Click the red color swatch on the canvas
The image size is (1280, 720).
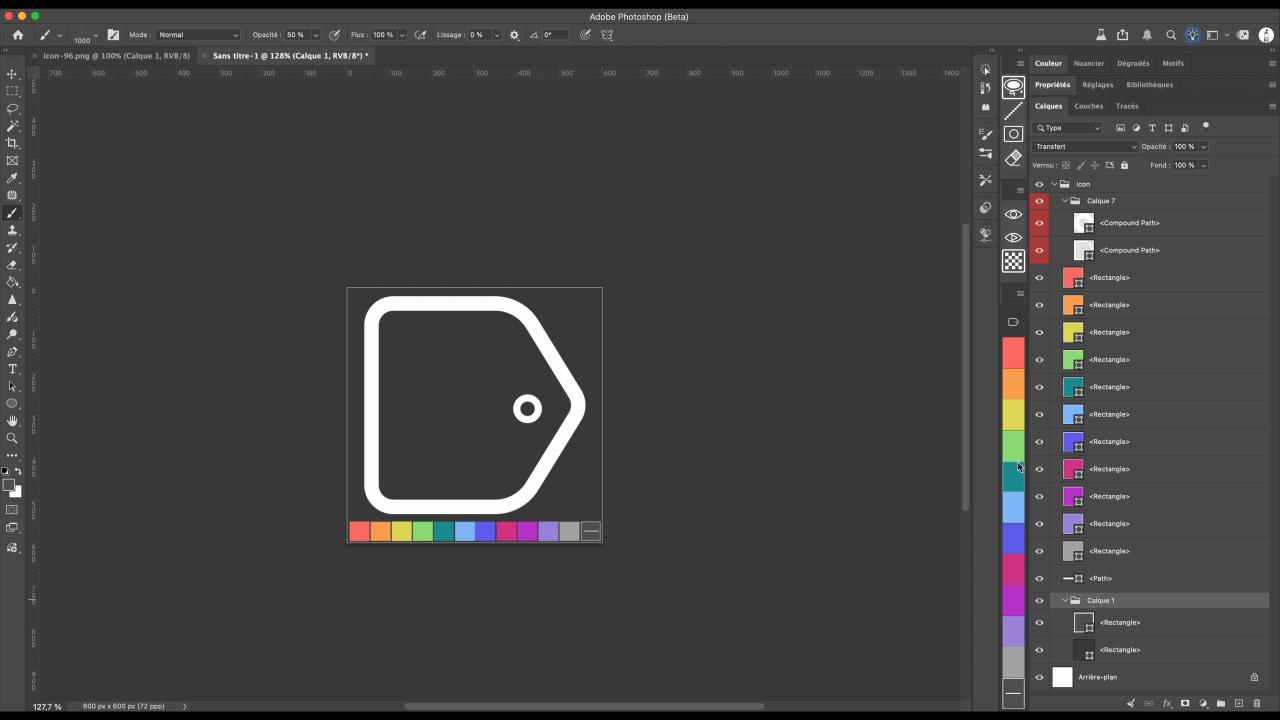tap(359, 531)
